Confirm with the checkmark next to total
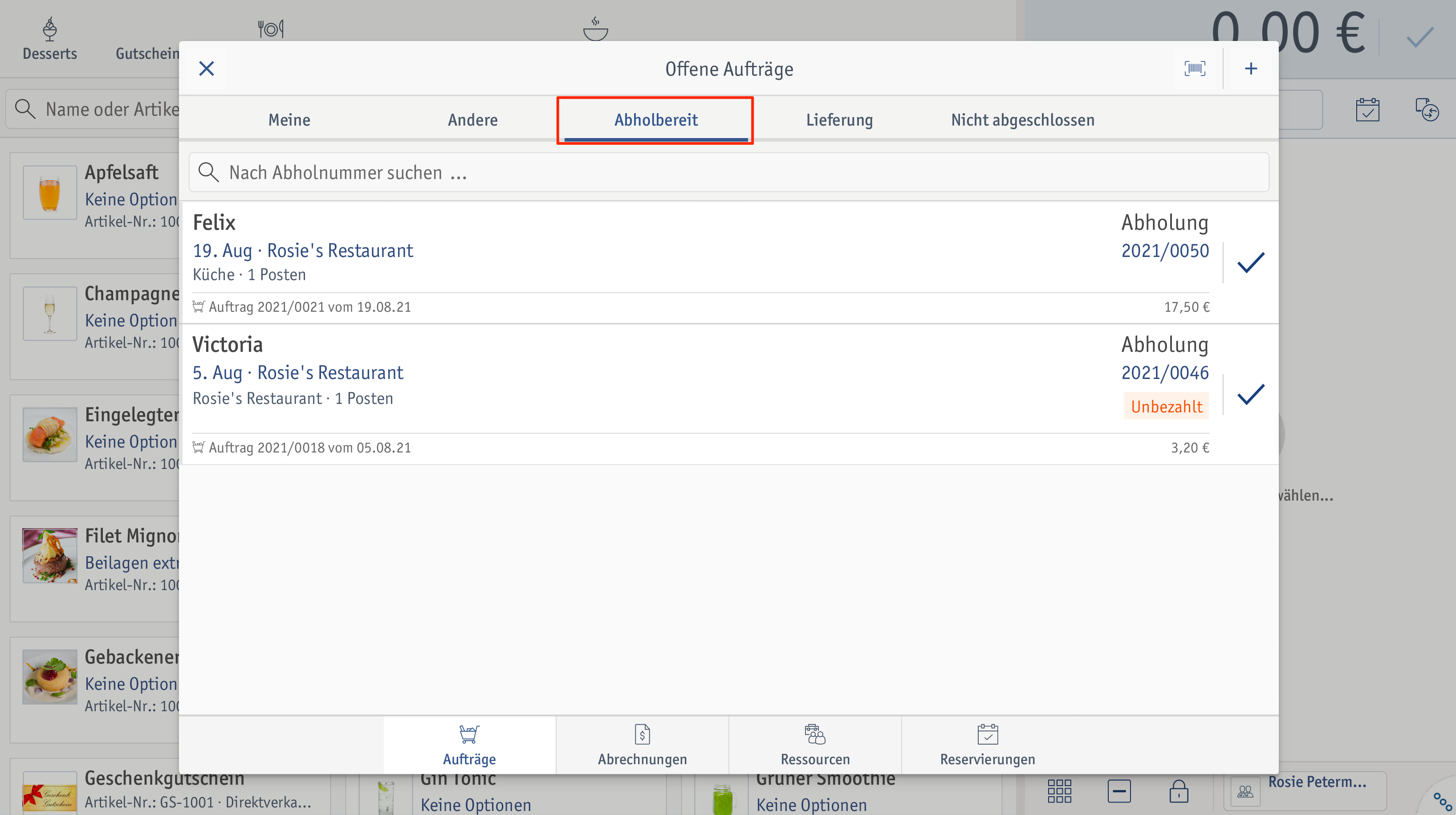Image resolution: width=1456 pixels, height=815 pixels. [1420, 37]
